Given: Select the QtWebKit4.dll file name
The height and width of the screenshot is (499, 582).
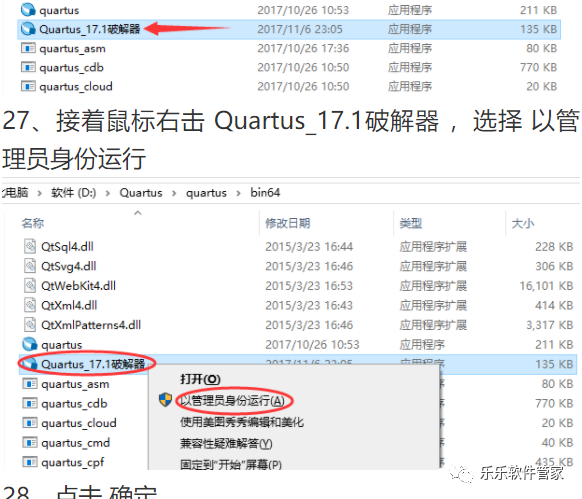Looking at the screenshot, I should coord(78,286).
